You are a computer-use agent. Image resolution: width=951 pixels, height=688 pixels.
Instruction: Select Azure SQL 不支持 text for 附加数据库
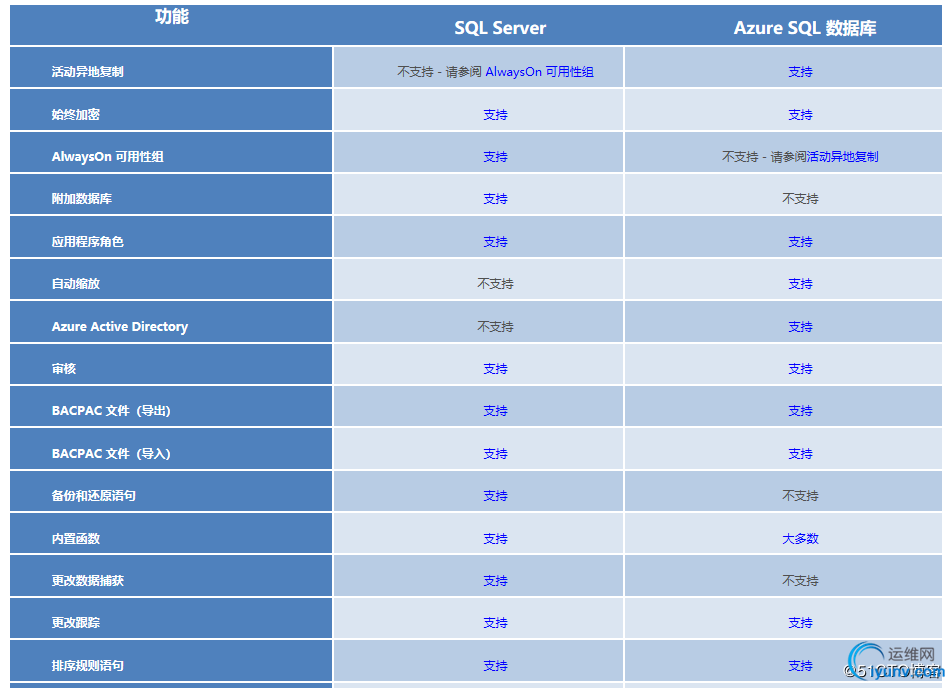(800, 198)
